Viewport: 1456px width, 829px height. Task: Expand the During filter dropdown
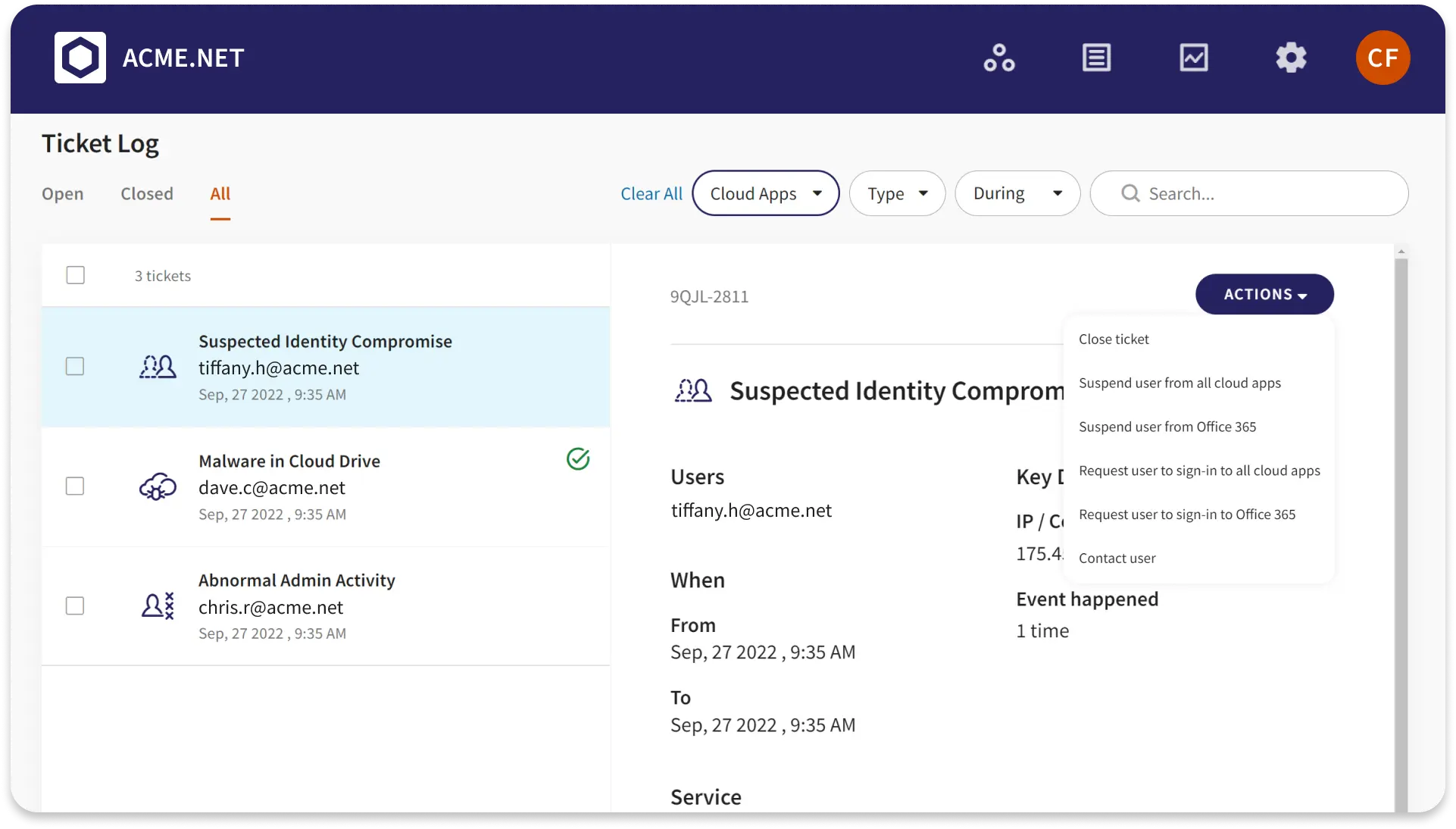click(x=1017, y=193)
